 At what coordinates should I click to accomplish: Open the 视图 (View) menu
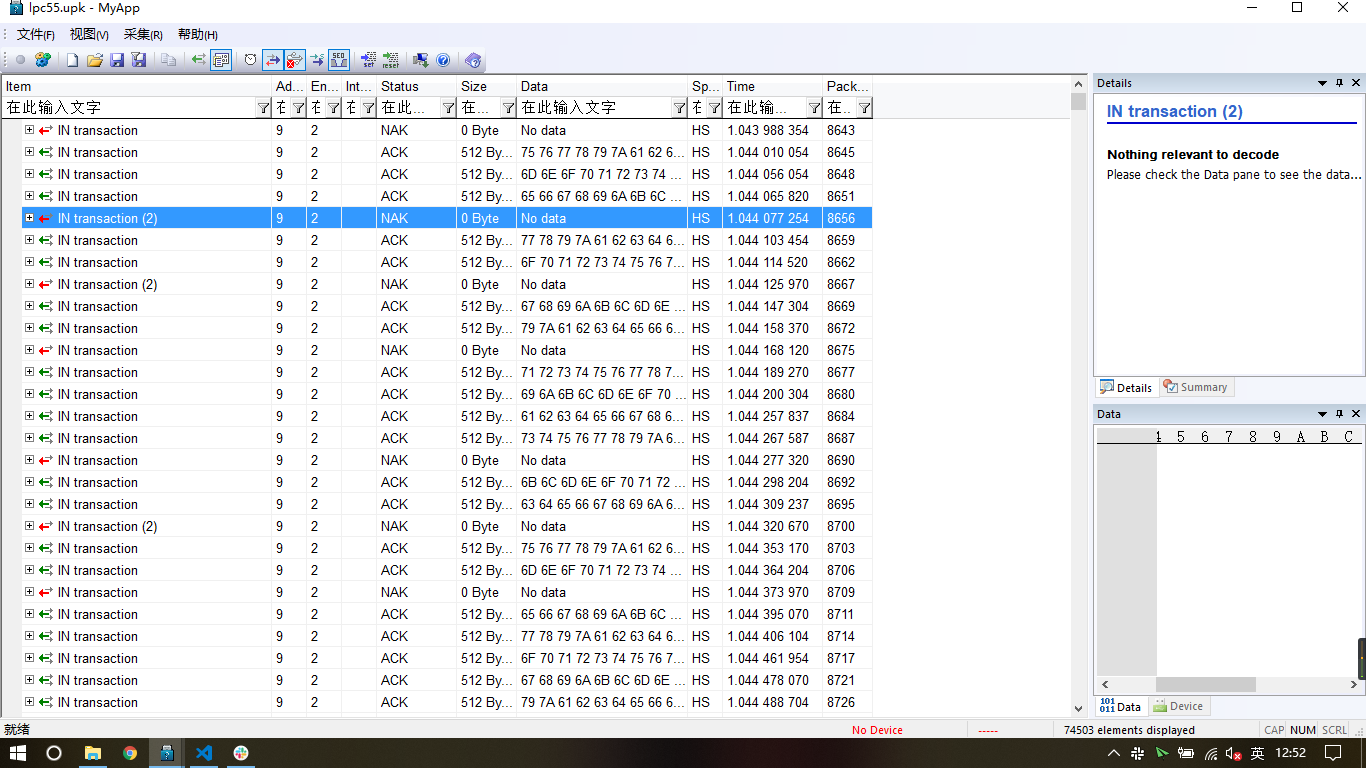[x=90, y=35]
